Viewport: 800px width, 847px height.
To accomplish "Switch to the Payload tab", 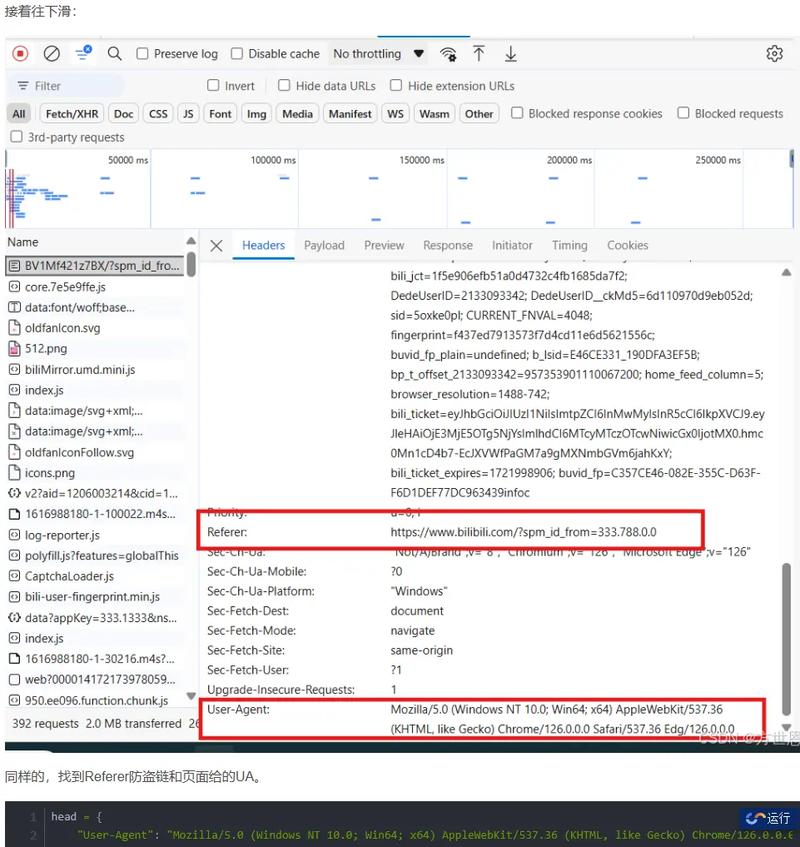I will pos(324,245).
